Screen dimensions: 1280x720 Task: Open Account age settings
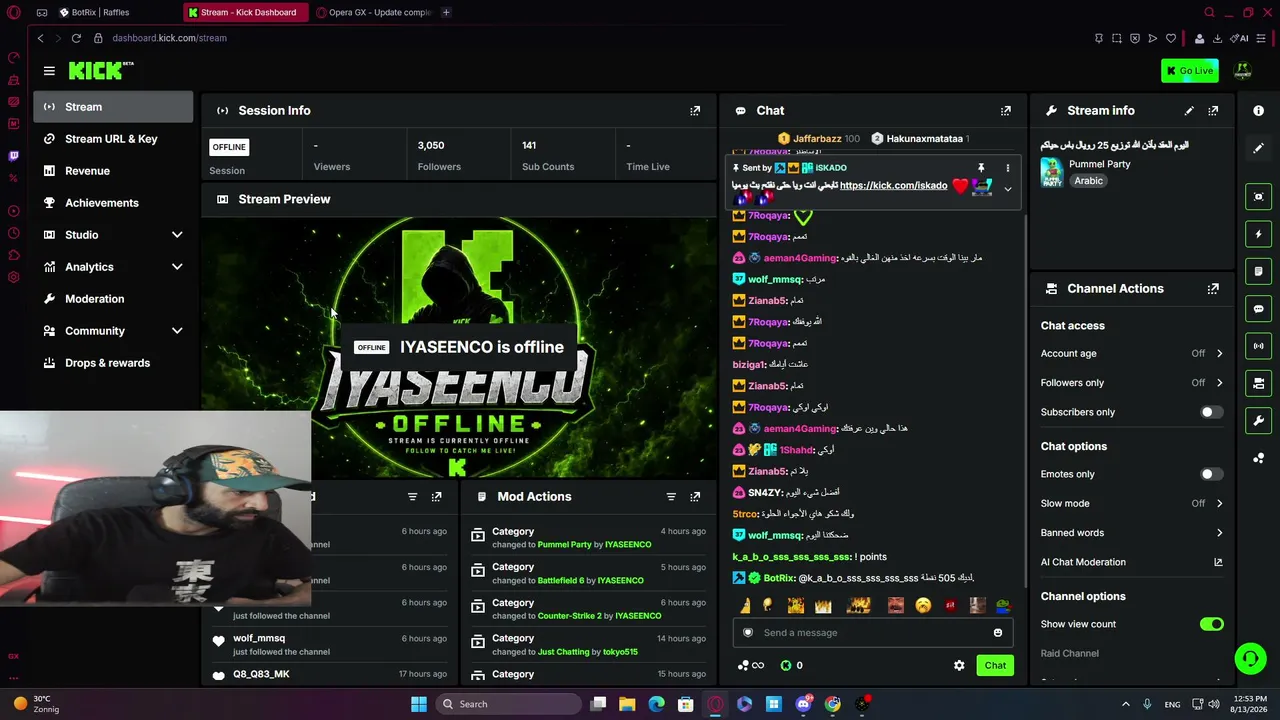[1132, 353]
